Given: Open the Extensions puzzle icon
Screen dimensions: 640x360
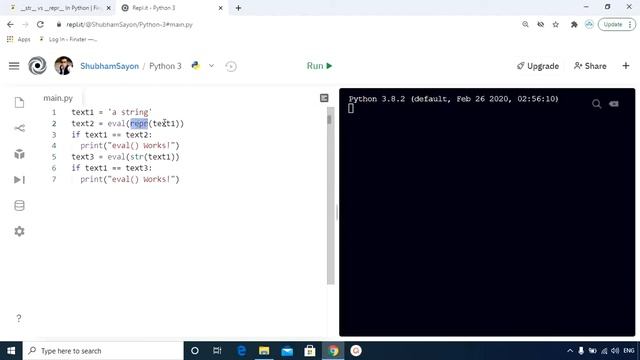Looking at the screenshot, I should tap(574, 24).
